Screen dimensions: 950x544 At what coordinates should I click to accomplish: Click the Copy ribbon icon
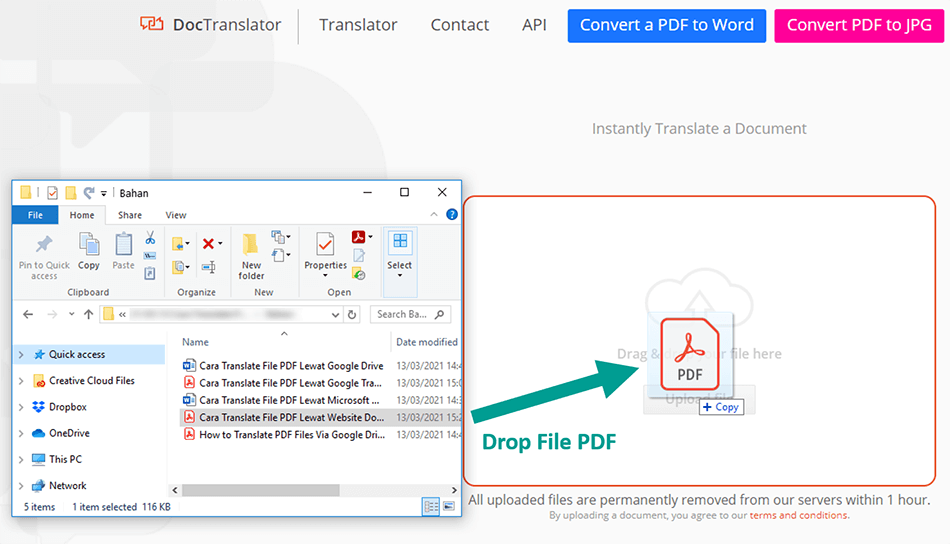pyautogui.click(x=89, y=244)
